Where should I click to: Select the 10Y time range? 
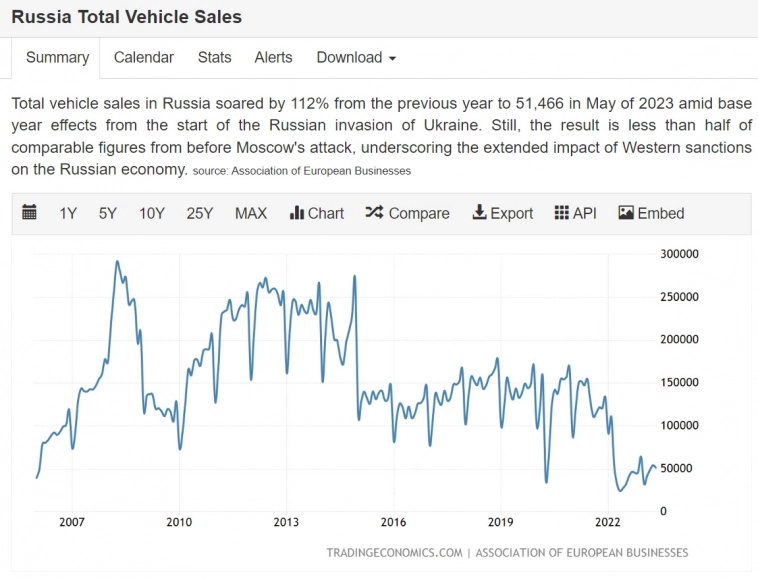click(x=152, y=213)
